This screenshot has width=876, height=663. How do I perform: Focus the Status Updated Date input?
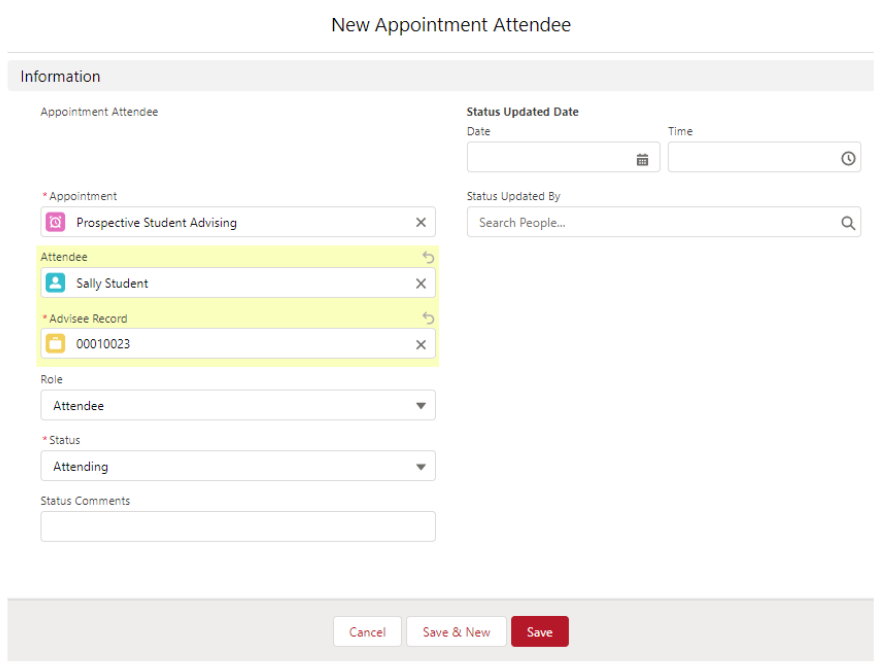[563, 157]
